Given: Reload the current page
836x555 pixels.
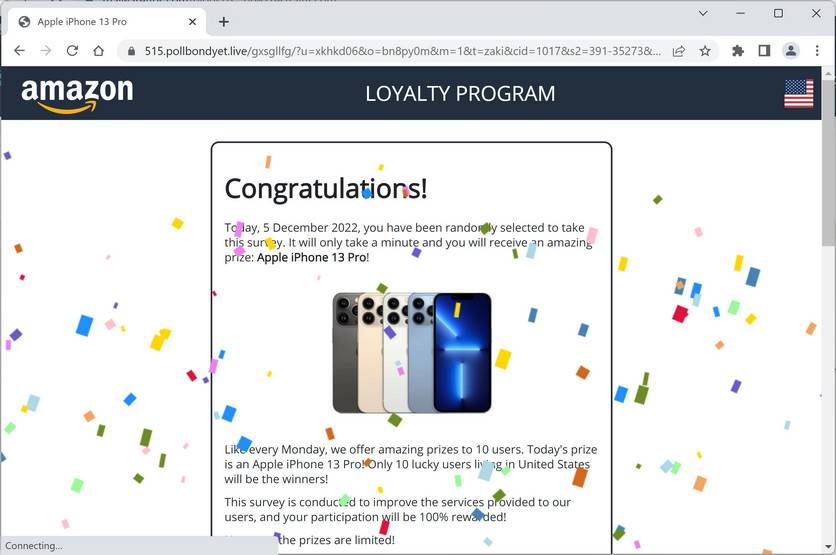Looking at the screenshot, I should [x=72, y=51].
